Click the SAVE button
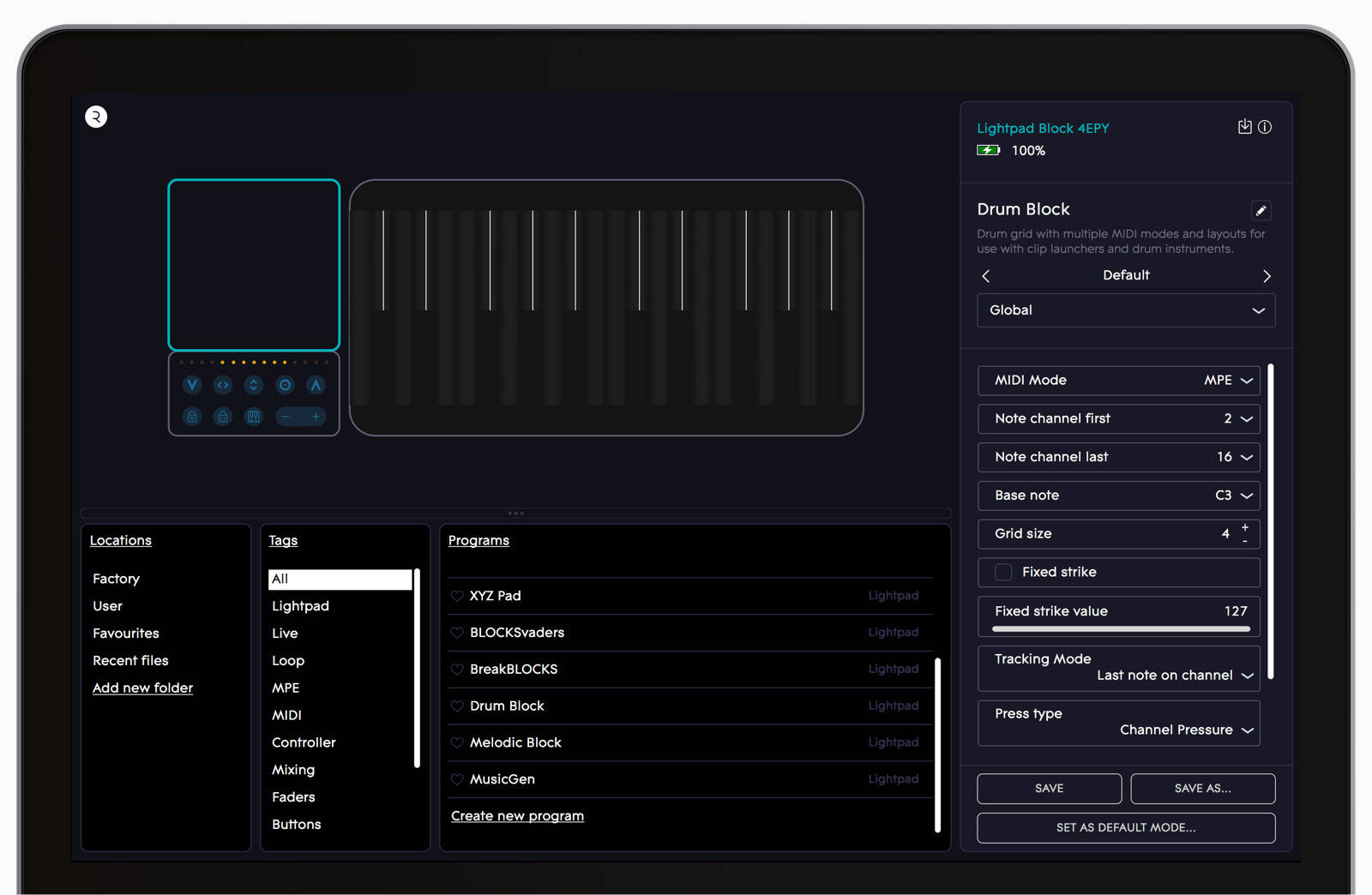 point(1049,789)
